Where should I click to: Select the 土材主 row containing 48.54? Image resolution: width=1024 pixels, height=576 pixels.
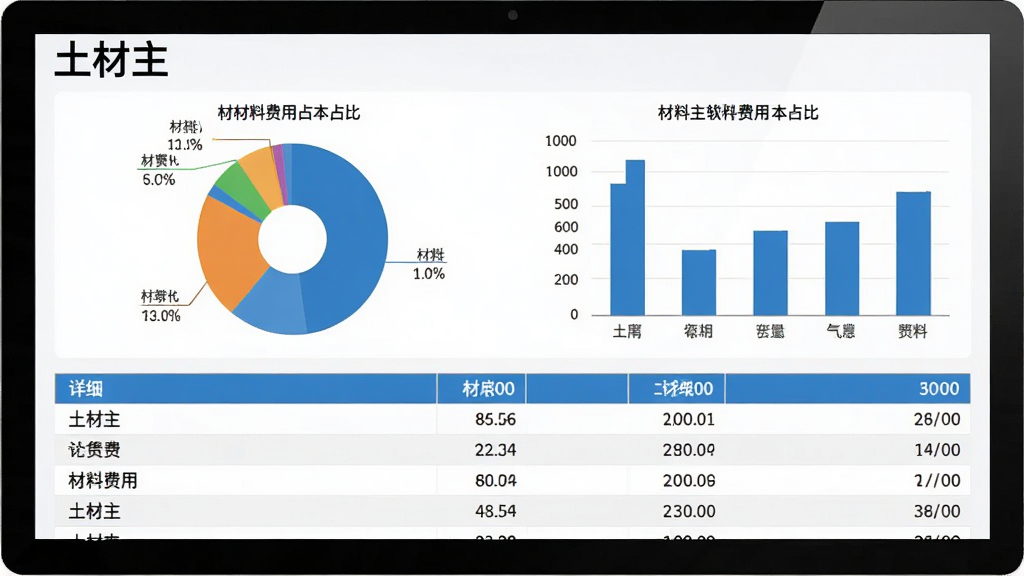[x=513, y=511]
